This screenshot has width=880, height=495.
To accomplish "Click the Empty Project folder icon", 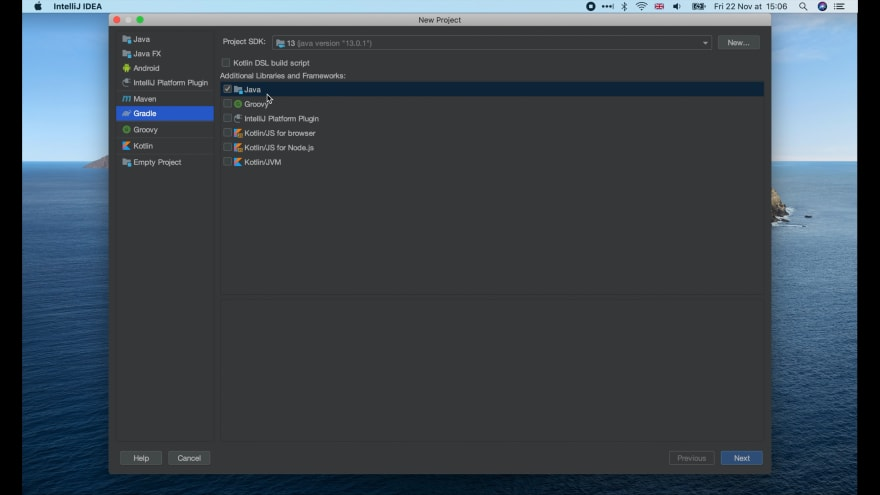I will click(x=127, y=162).
